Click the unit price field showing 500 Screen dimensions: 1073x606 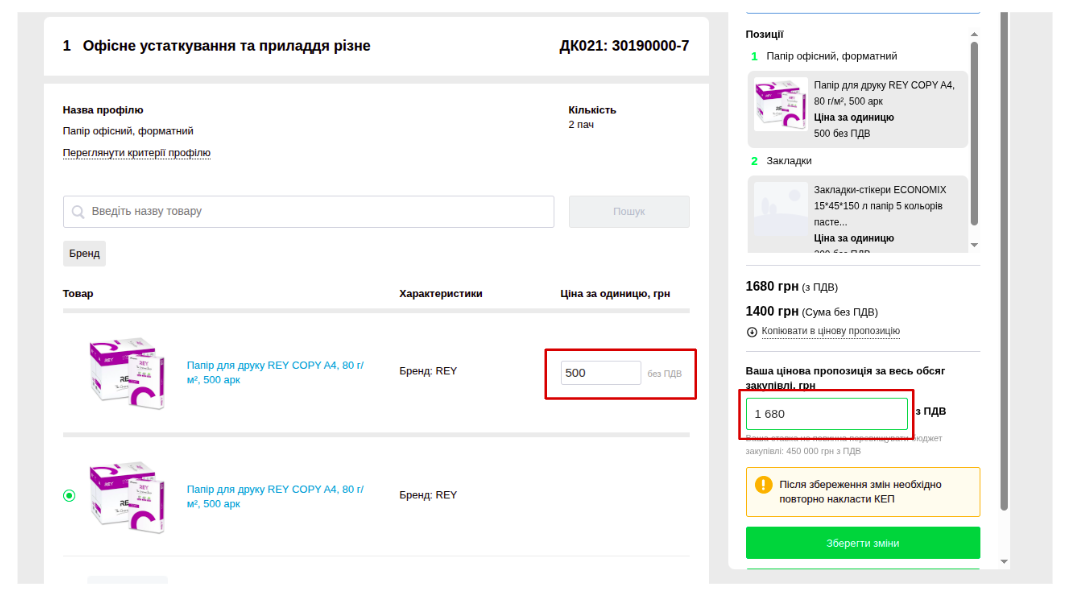pyautogui.click(x=600, y=373)
